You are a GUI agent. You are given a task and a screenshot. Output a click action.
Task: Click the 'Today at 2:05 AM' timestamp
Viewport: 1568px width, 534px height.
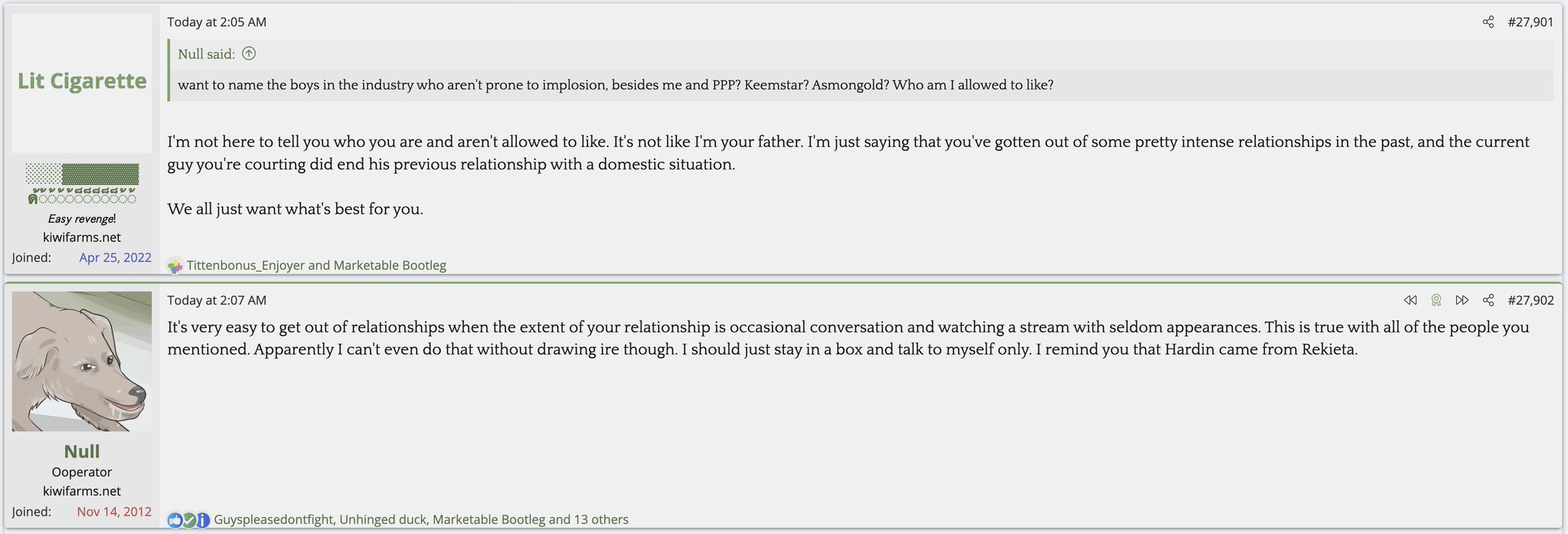click(x=217, y=22)
